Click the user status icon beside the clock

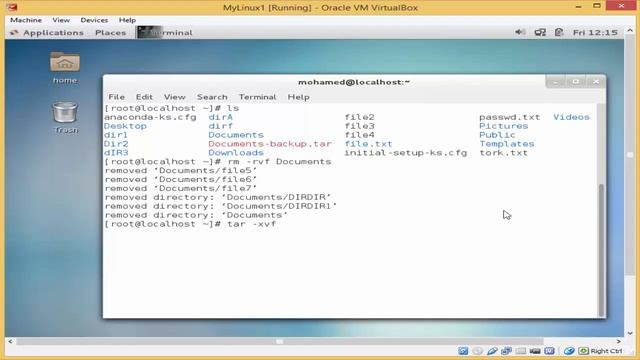point(559,32)
